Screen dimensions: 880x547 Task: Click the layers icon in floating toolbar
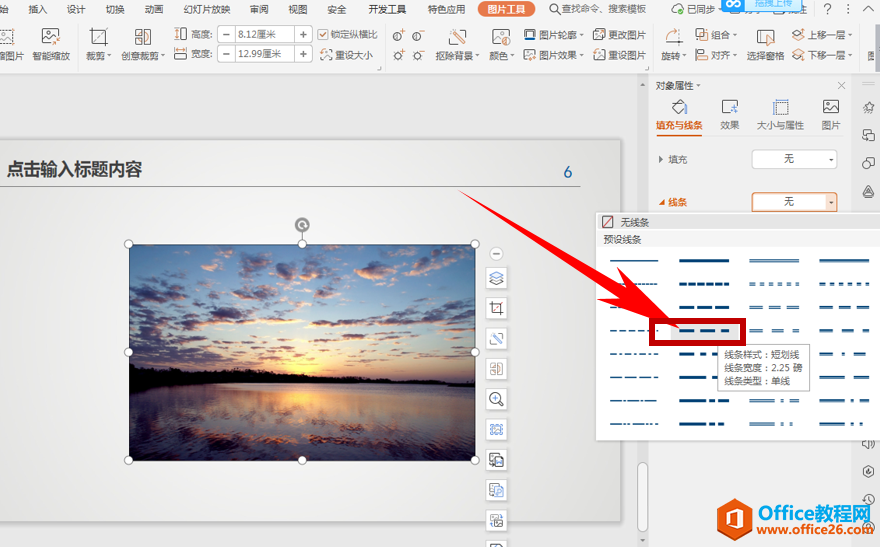point(497,278)
